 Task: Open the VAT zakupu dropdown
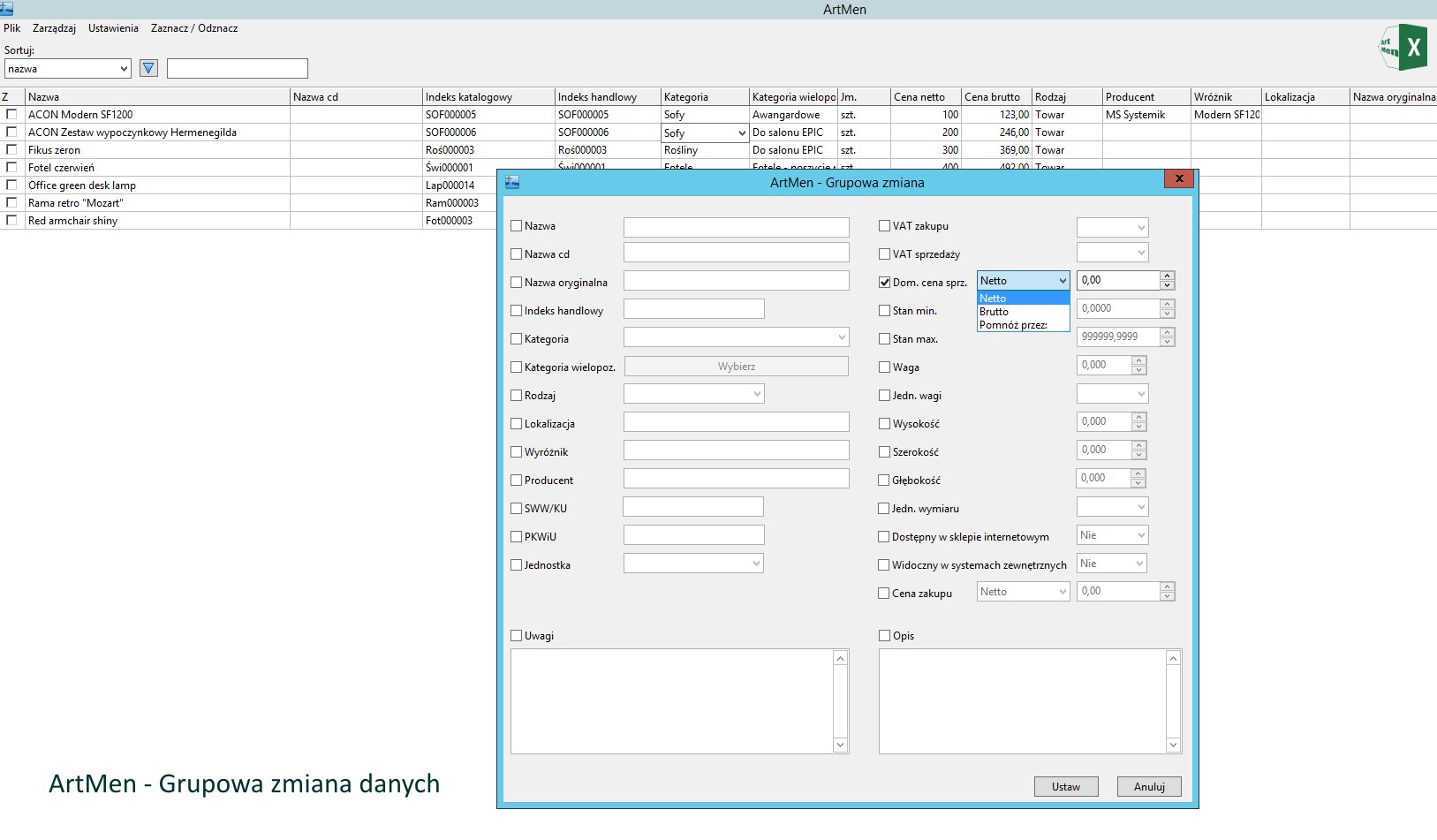click(x=1112, y=227)
